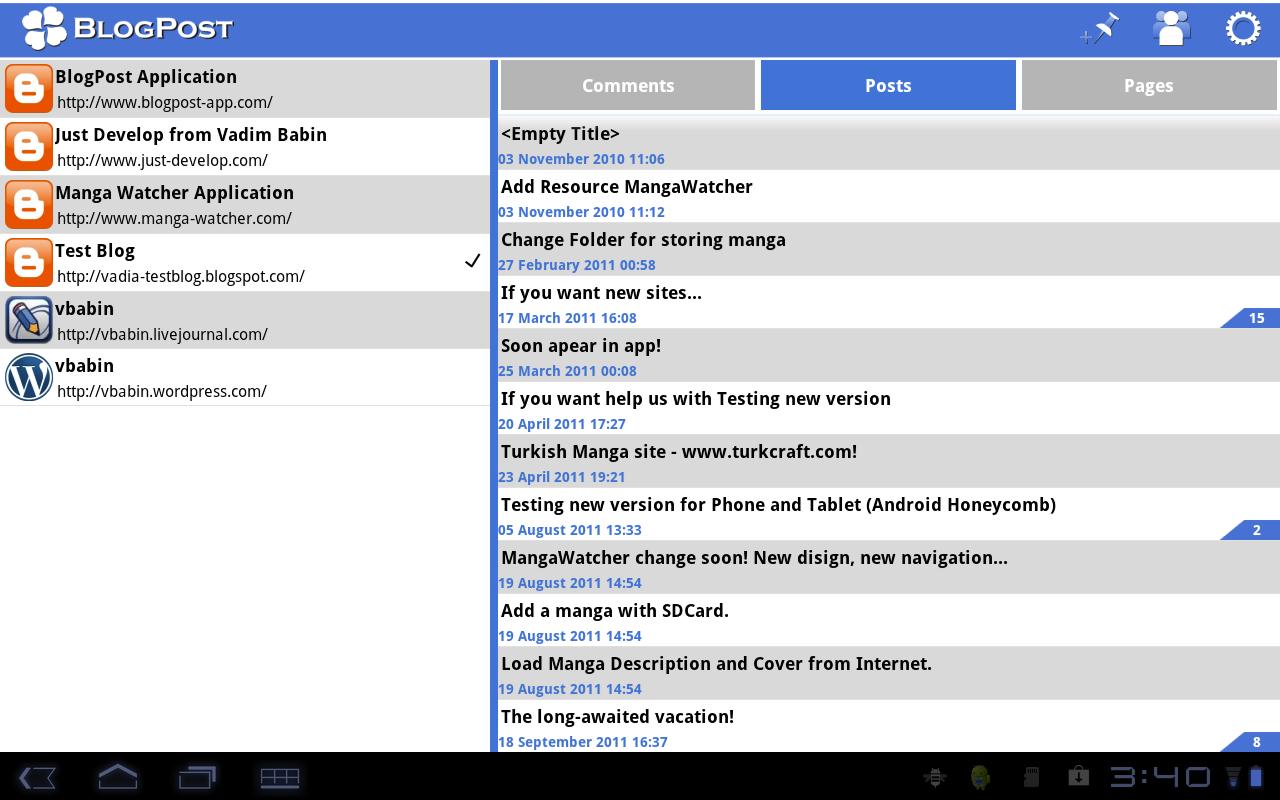Click the http://www.manga-watcher.com/ URL
The height and width of the screenshot is (800, 1280).
click(174, 218)
